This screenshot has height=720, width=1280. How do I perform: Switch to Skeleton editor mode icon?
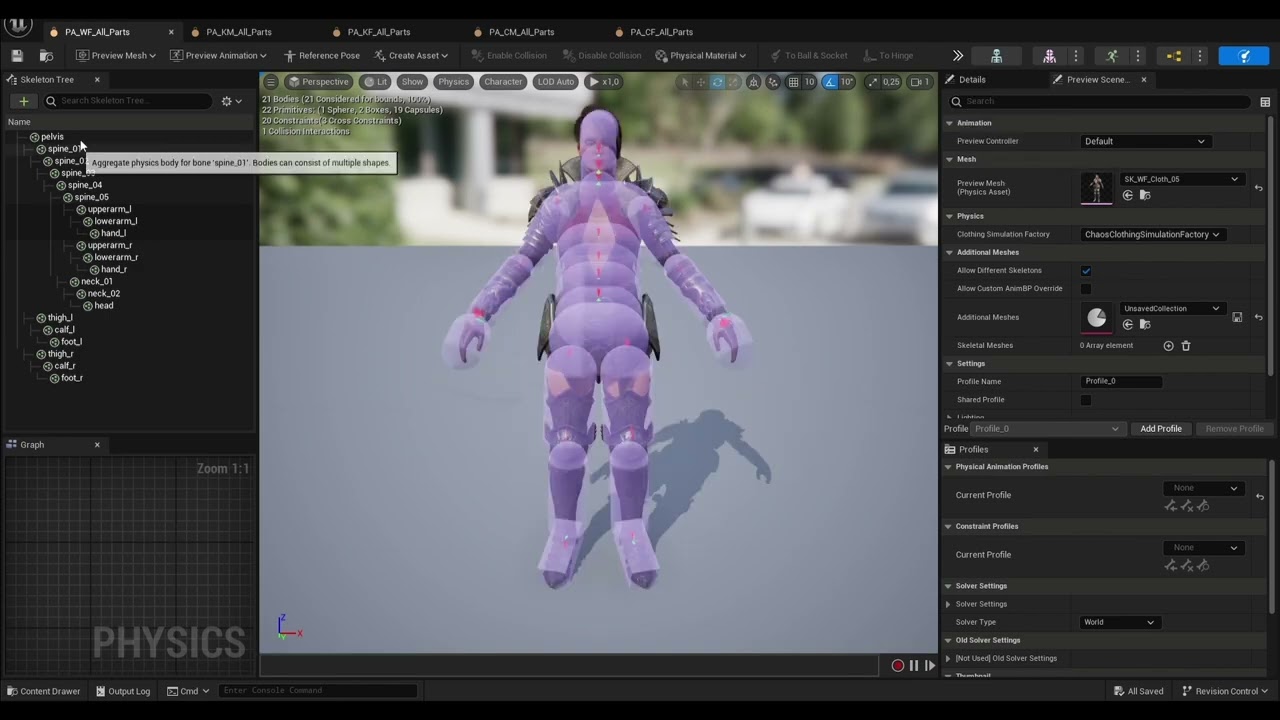(996, 56)
